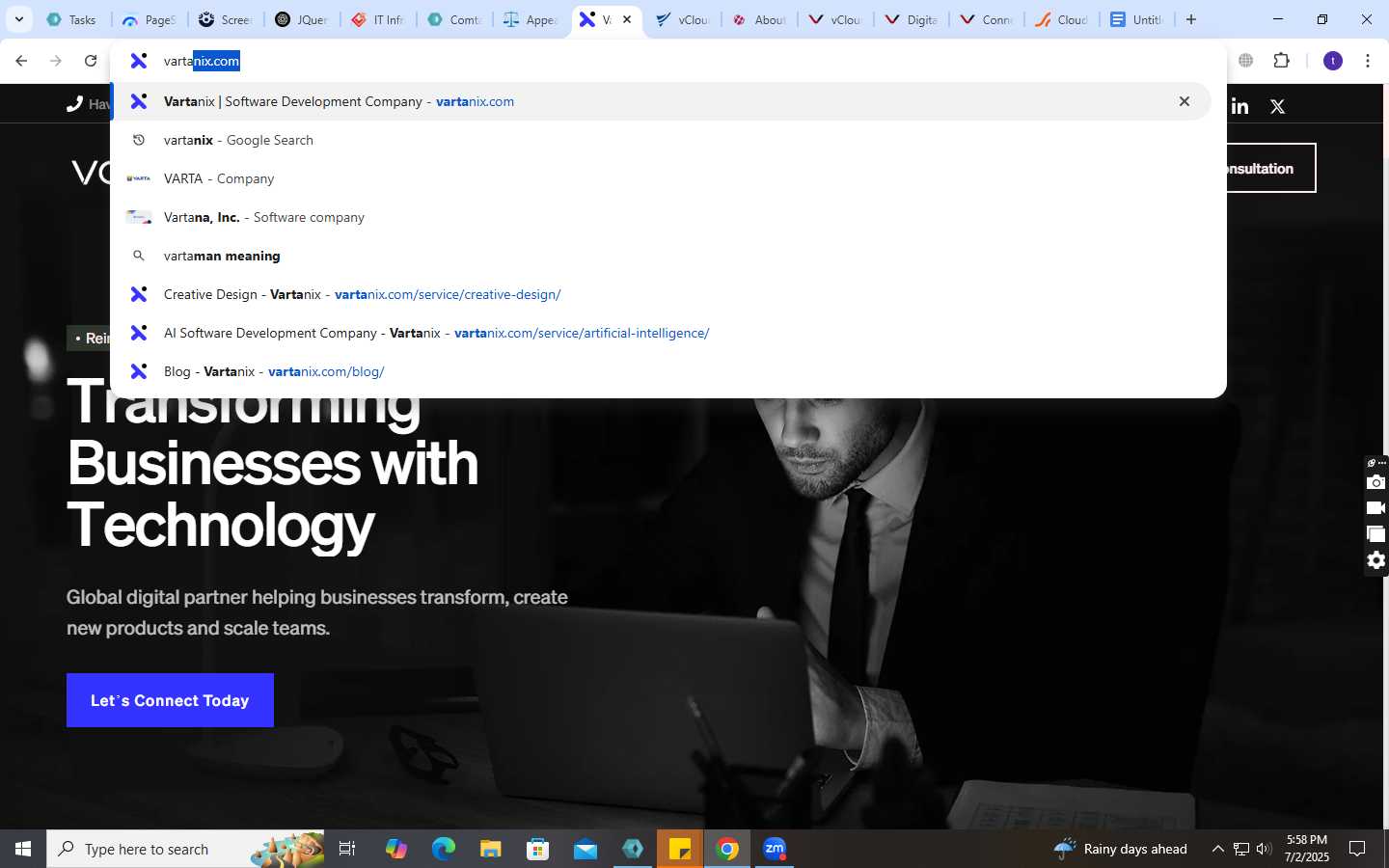Open the Windows Start menu
Viewport: 1389px width, 868px height.
(x=23, y=849)
